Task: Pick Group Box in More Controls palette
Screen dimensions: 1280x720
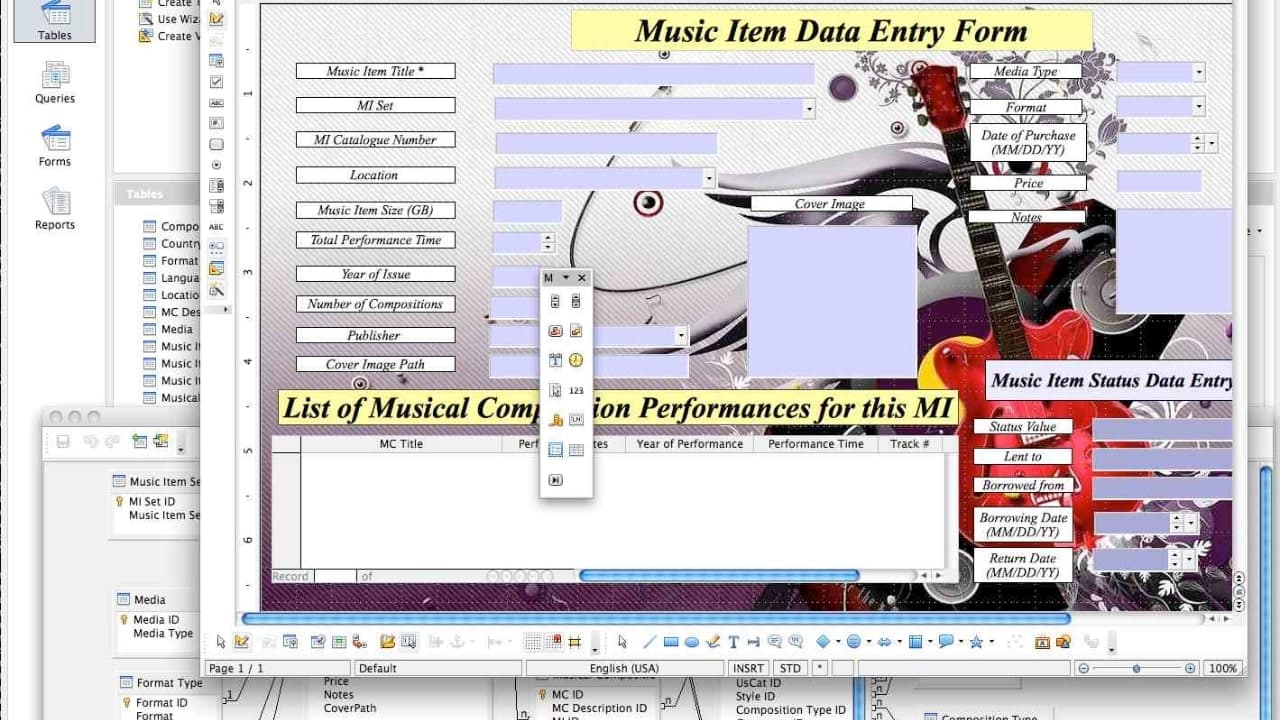Action: point(555,450)
